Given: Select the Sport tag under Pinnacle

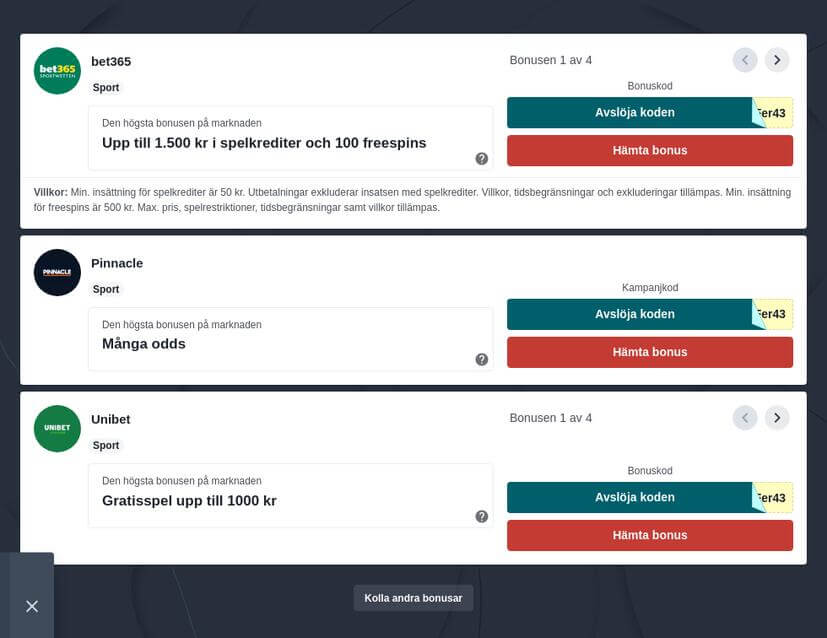Looking at the screenshot, I should 106,289.
